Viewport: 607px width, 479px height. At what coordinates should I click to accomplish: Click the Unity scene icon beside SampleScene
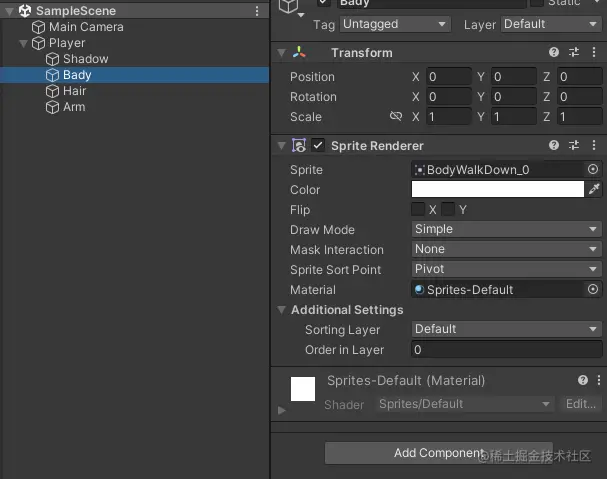tap(25, 11)
